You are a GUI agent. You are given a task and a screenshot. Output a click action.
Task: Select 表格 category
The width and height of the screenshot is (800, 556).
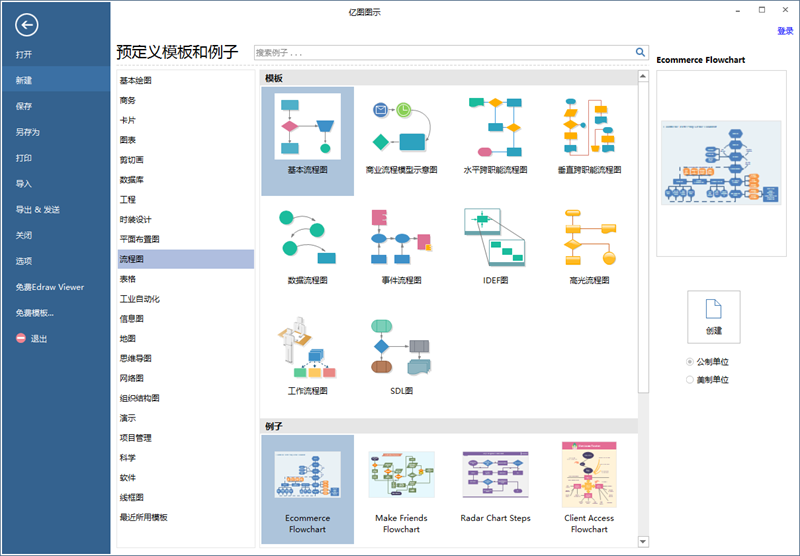point(128,279)
